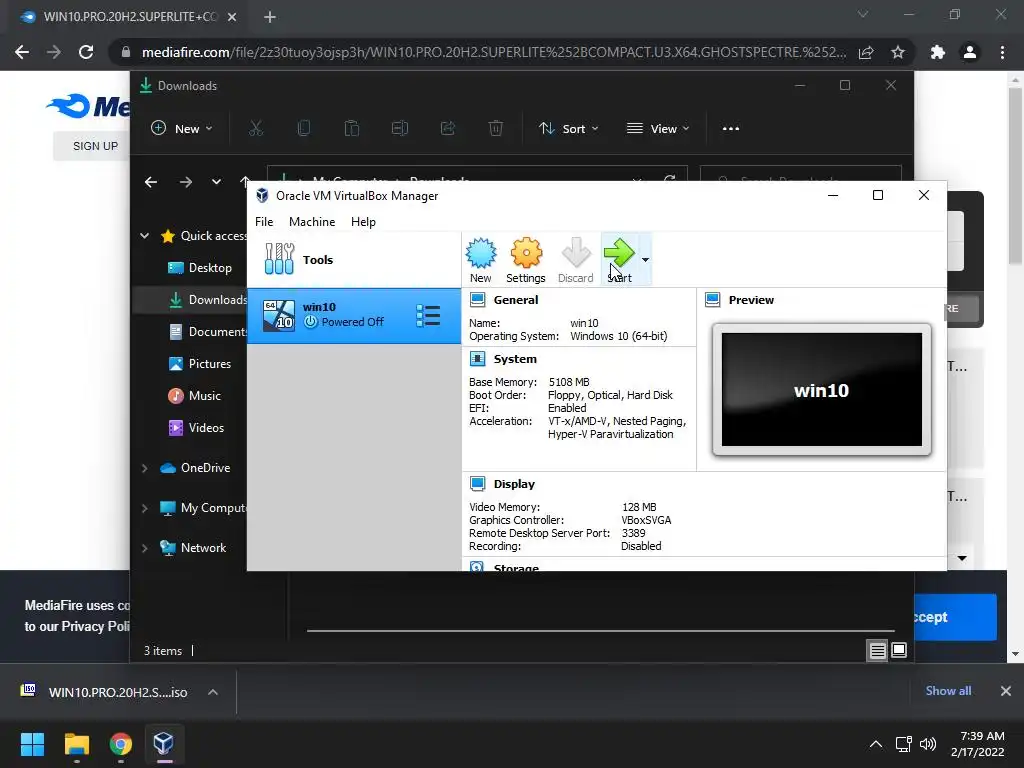The width and height of the screenshot is (1024, 768).
Task: Click the Cut scissors icon in Explorer
Action: (256, 129)
